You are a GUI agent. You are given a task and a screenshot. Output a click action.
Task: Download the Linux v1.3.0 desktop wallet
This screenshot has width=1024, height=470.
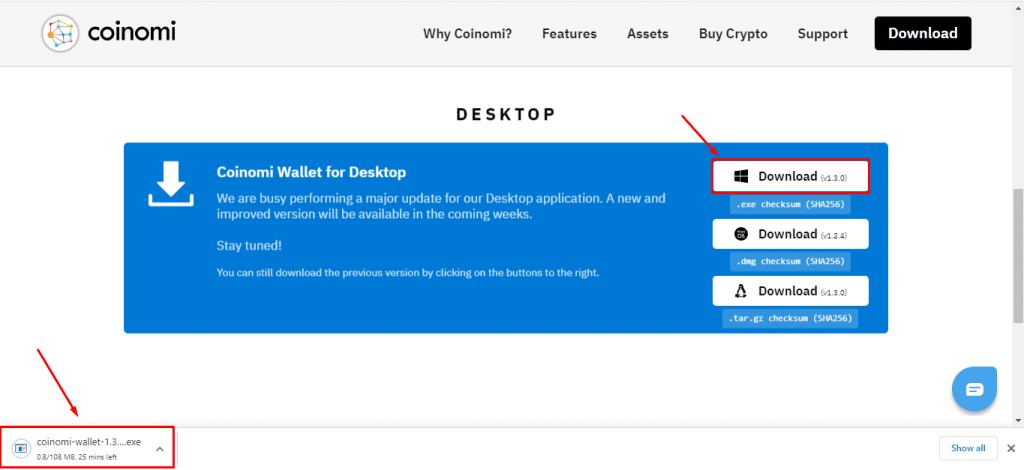pos(790,291)
